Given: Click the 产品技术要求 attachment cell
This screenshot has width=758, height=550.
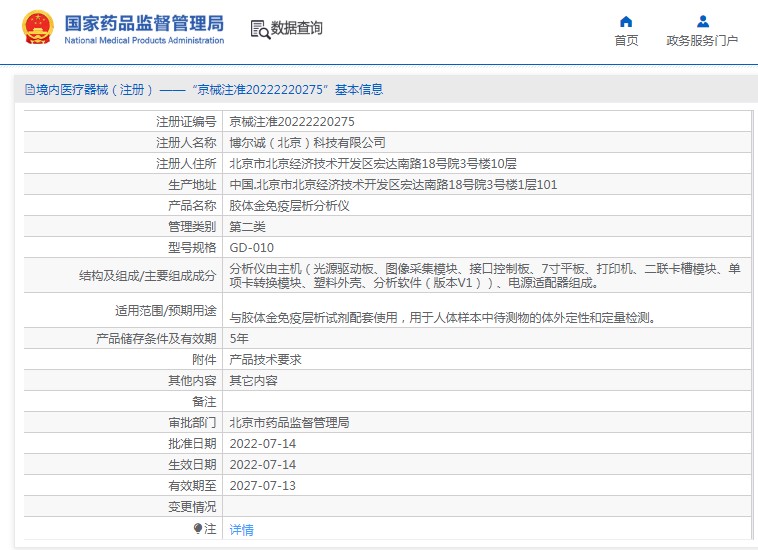Looking at the screenshot, I should [x=265, y=360].
